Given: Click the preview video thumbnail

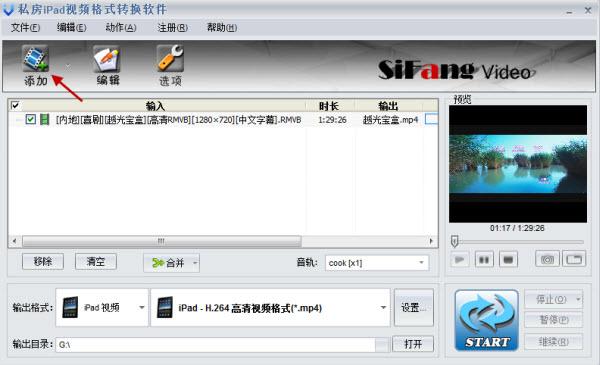Looking at the screenshot, I should 518,164.
